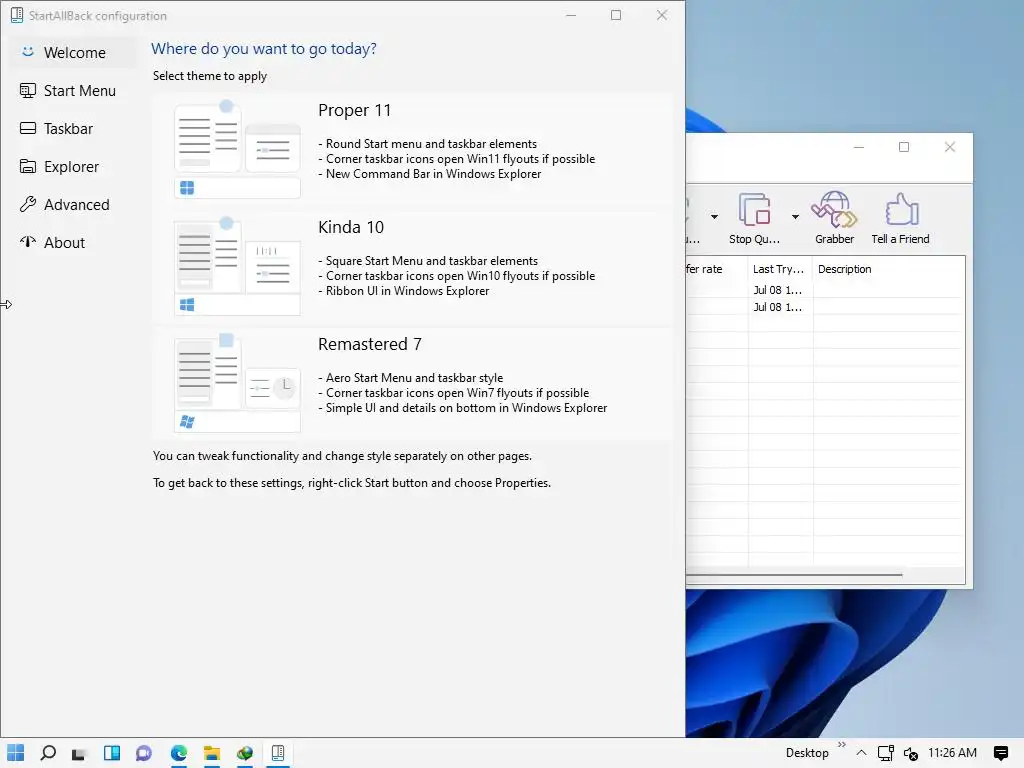Select the first Jul 08 download row

click(825, 290)
